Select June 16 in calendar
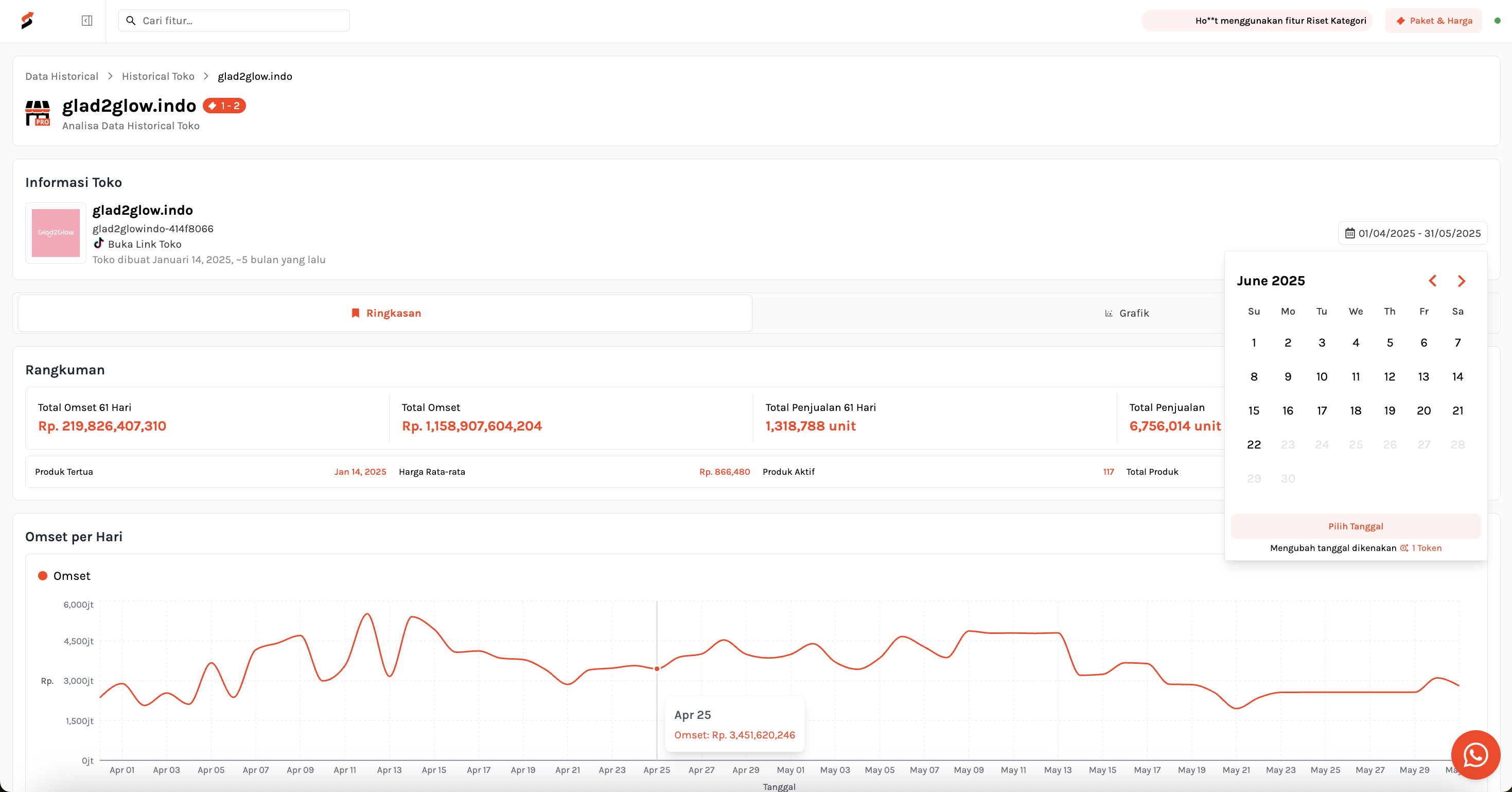The image size is (1512, 792). coord(1288,411)
